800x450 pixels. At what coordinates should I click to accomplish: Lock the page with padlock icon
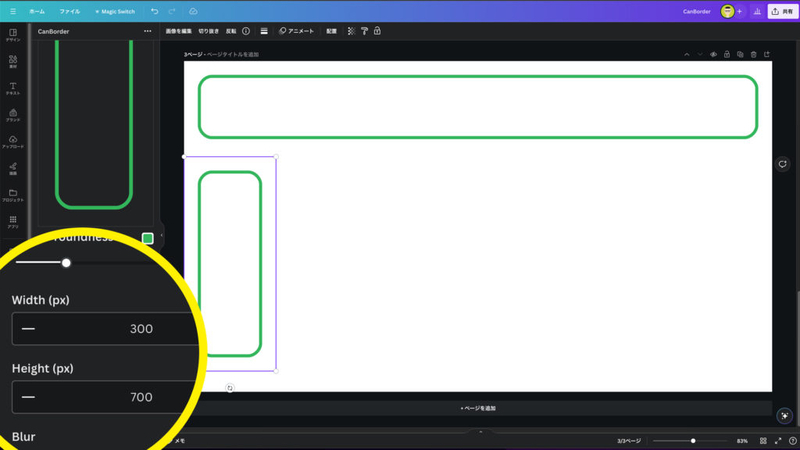click(727, 54)
